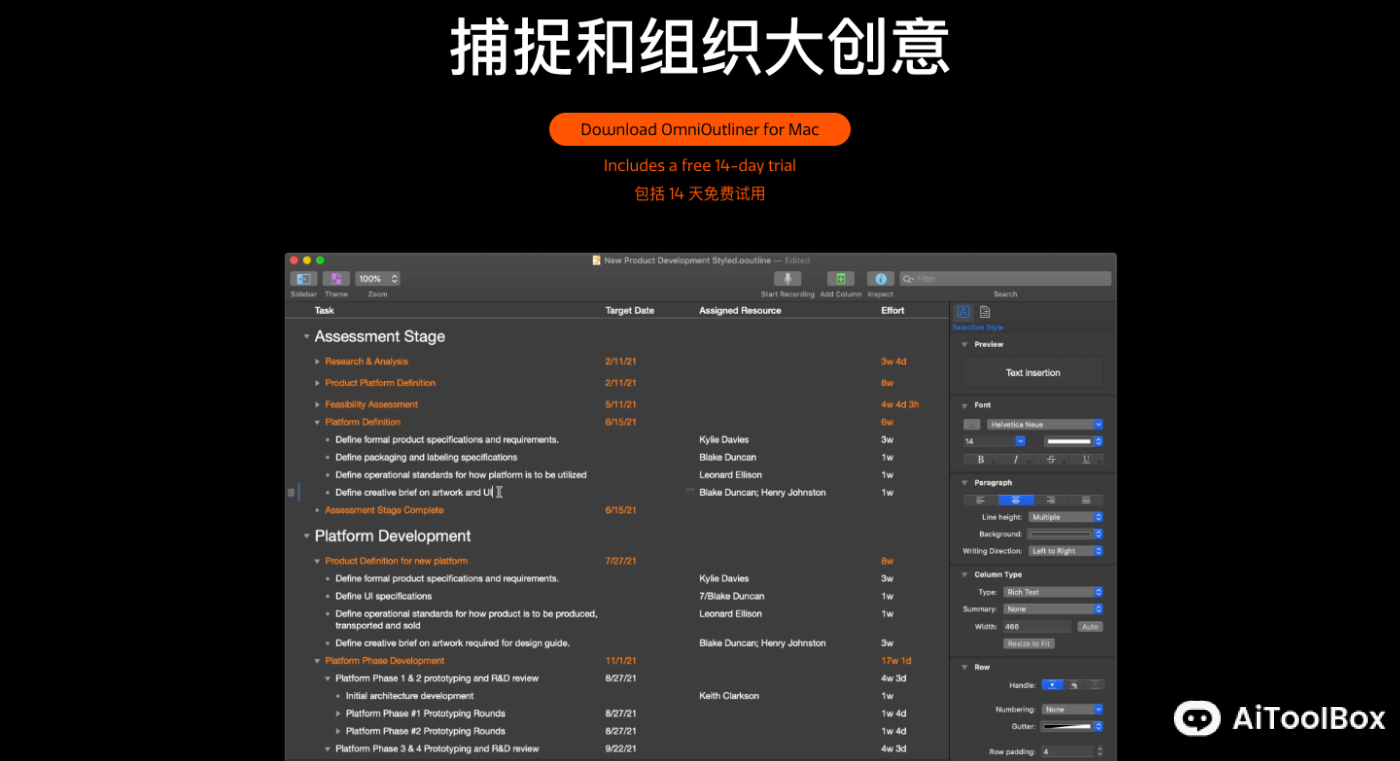The image size is (1400, 761).
Task: Click Download OmniOutliner for Mac button
Action: tap(699, 129)
